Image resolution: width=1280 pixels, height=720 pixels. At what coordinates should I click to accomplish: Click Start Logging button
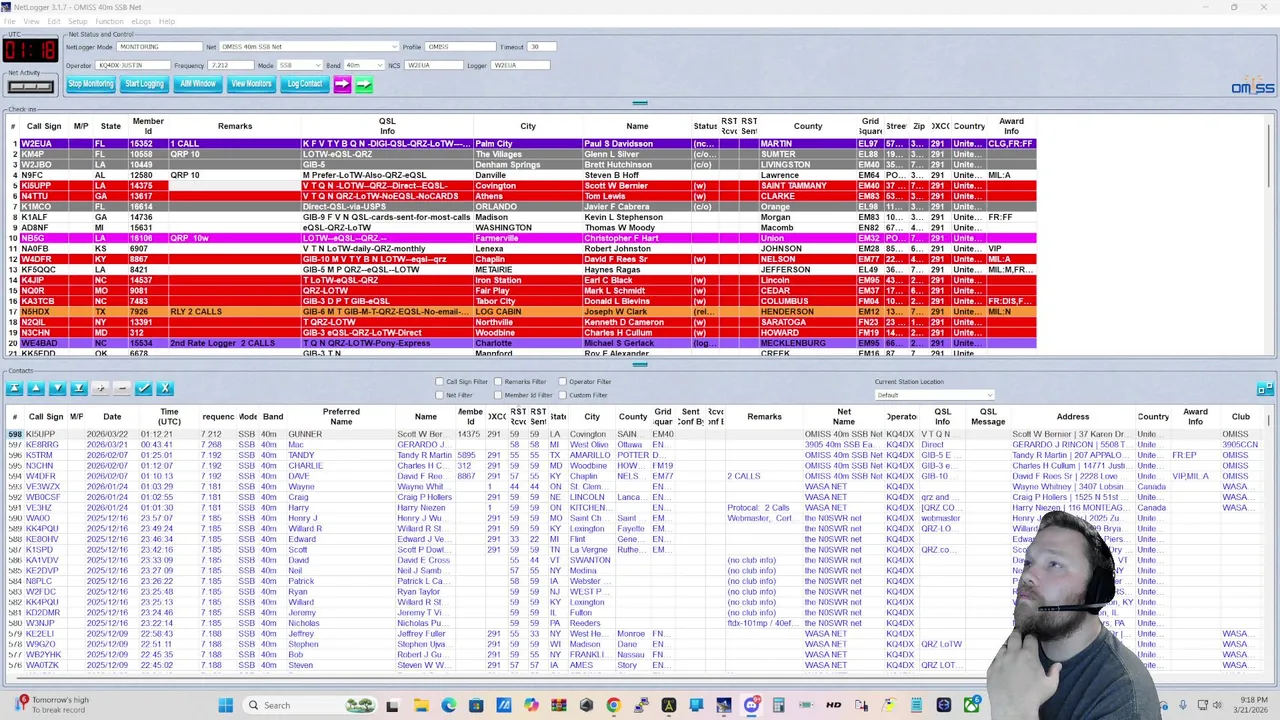[x=144, y=84]
